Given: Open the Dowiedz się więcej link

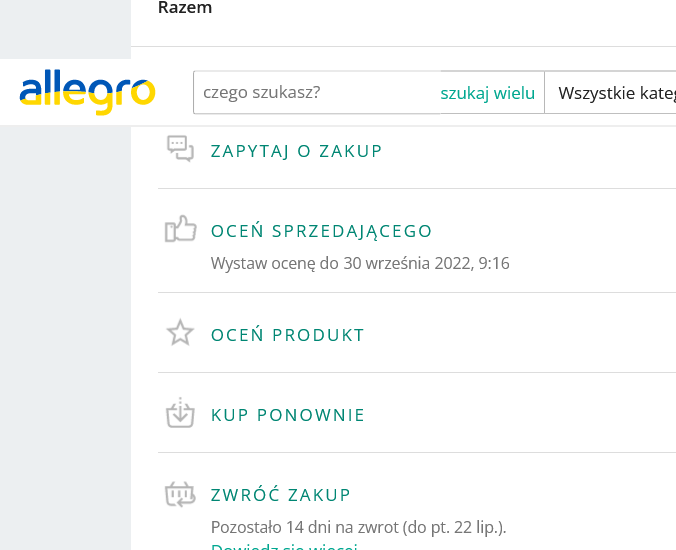Looking at the screenshot, I should [283, 546].
